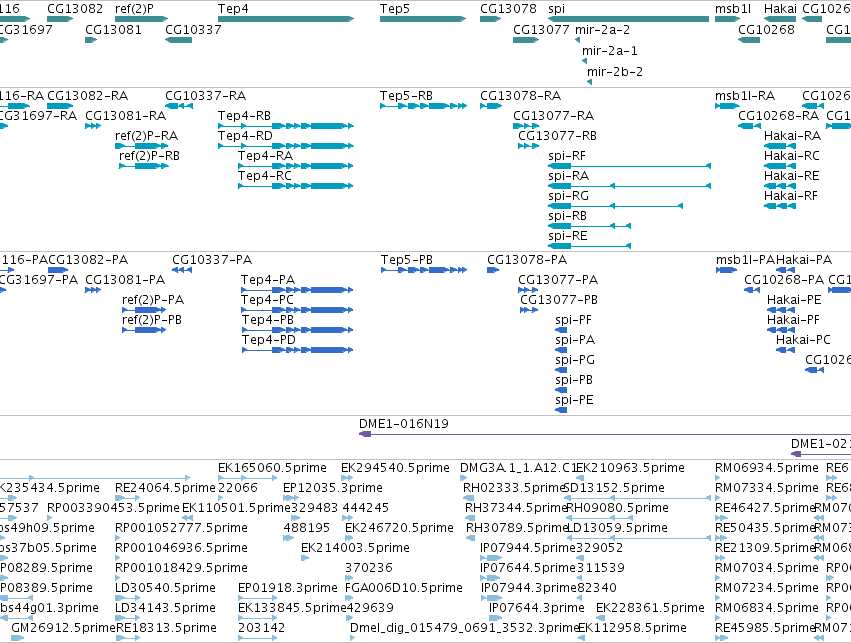Click the Tep4-PA protein label
Screen dimensions: 851x643
[x=268, y=280]
